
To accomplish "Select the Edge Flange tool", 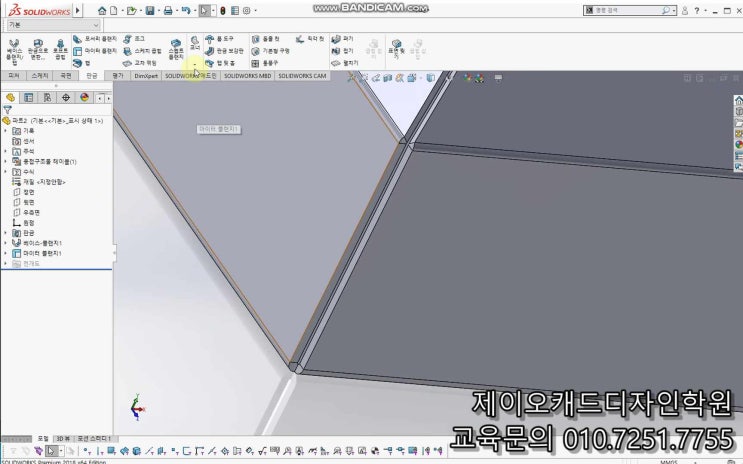I will 95,39.
